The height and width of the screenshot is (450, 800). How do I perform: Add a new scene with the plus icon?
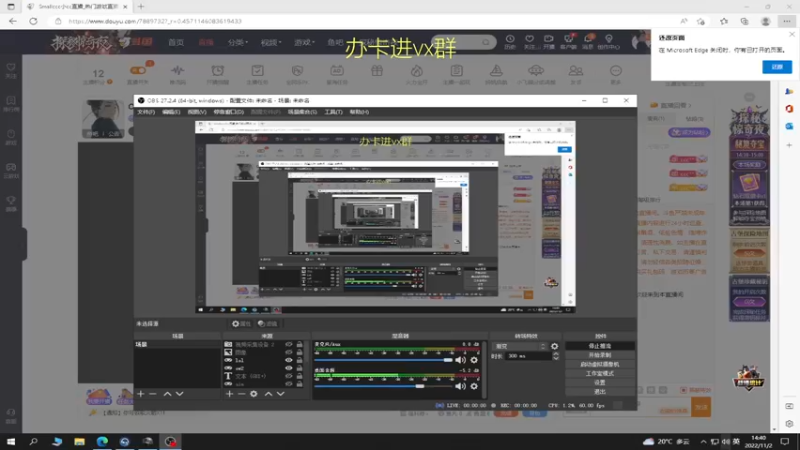coord(140,394)
